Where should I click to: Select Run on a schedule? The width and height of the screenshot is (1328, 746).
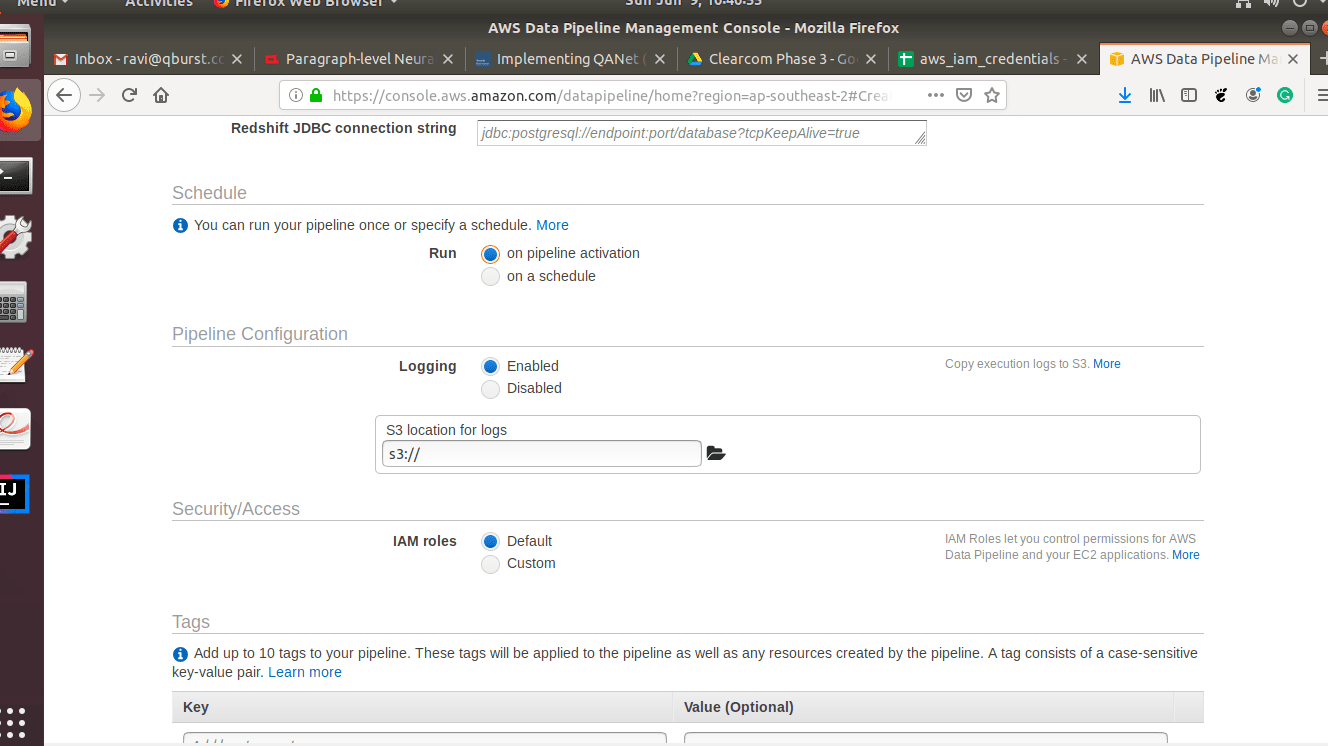(490, 277)
